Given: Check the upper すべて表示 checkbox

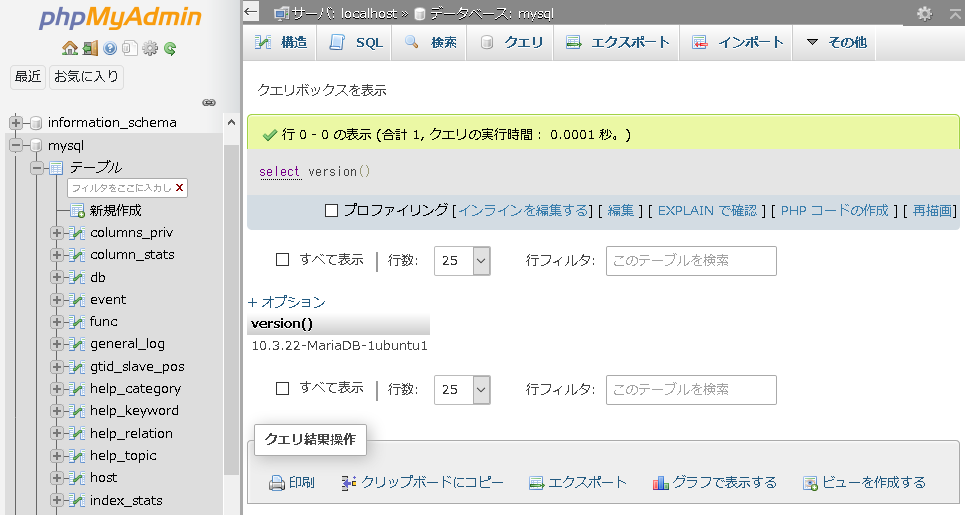Looking at the screenshot, I should point(282,260).
